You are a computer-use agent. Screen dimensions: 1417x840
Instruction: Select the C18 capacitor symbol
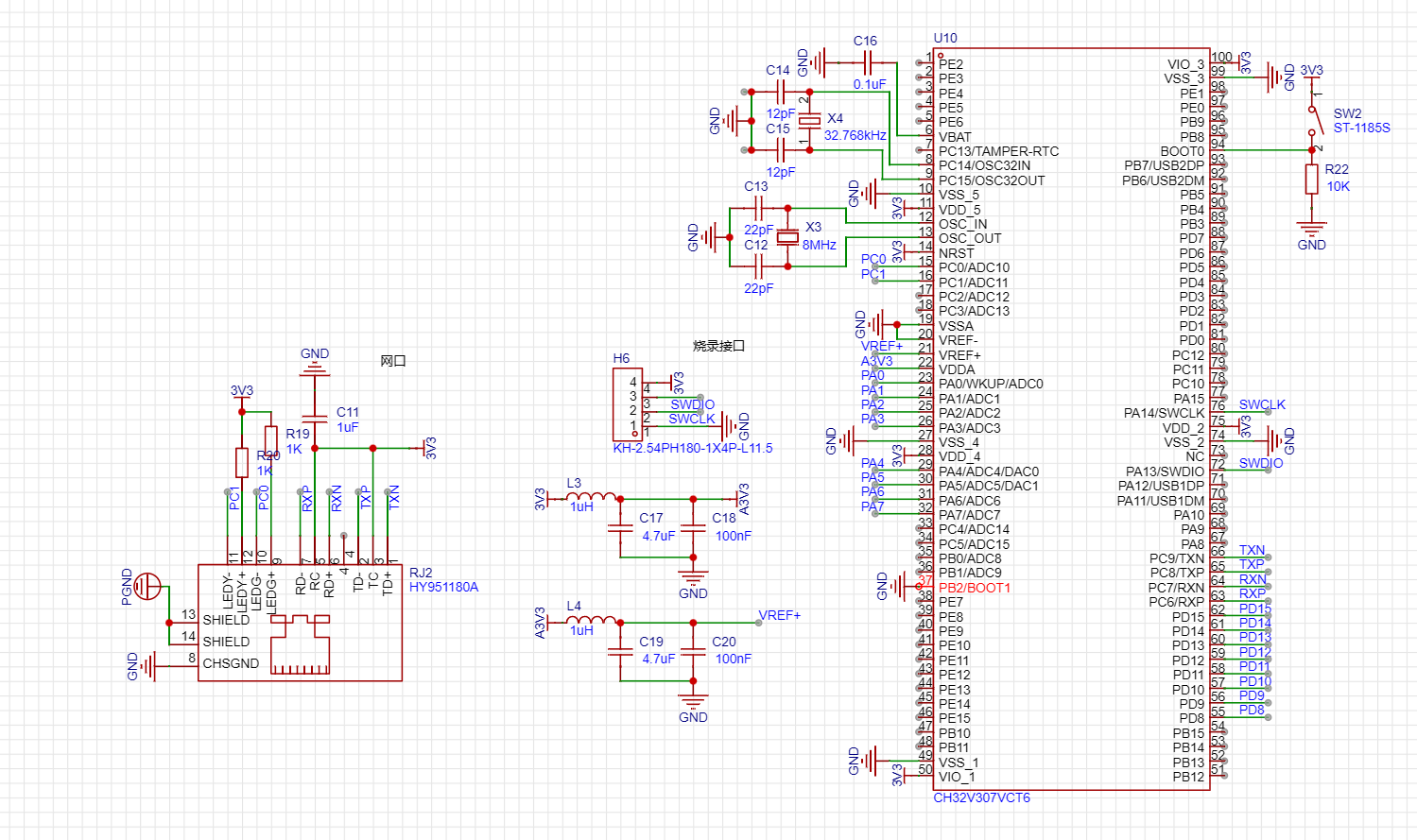tap(693, 528)
